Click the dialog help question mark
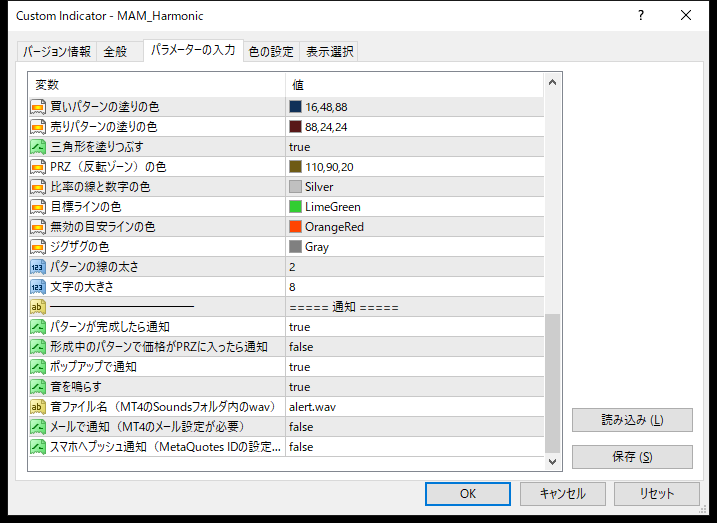Image resolution: width=717 pixels, height=523 pixels. 641,16
